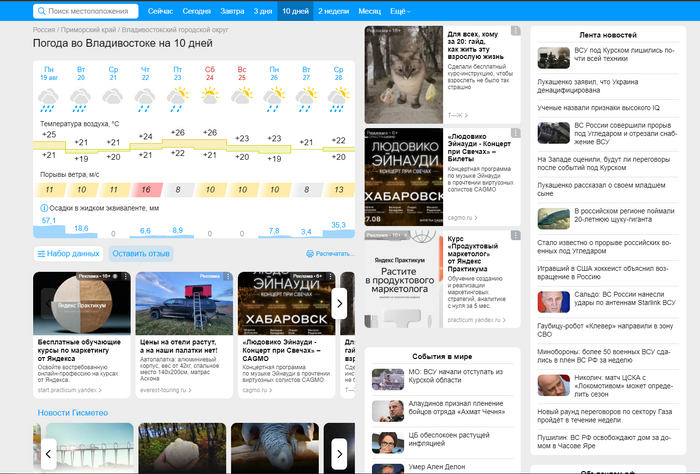700x474 pixels.
Task: Open ЦБ обеспокоен растущей инфляцией
Action: coord(449,439)
